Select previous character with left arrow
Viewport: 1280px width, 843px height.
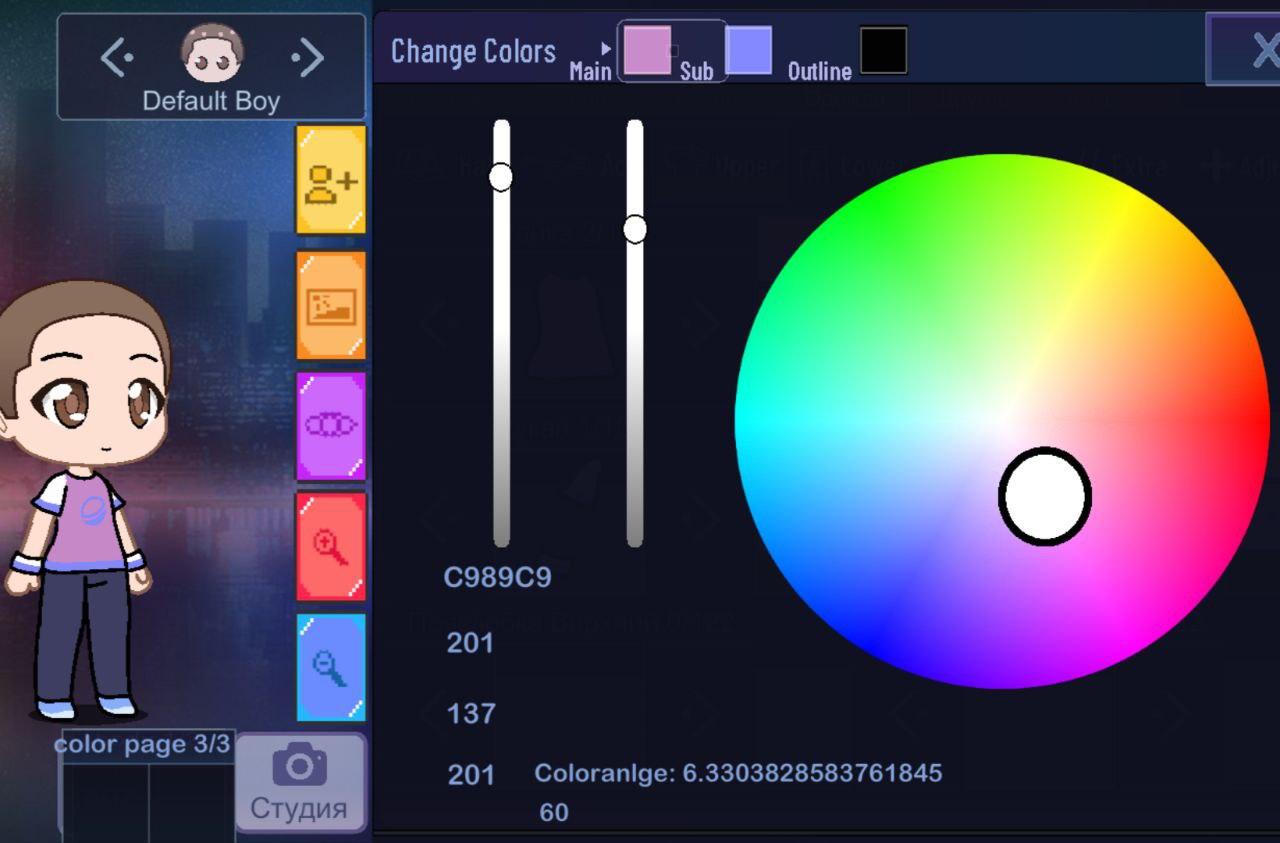pos(116,58)
